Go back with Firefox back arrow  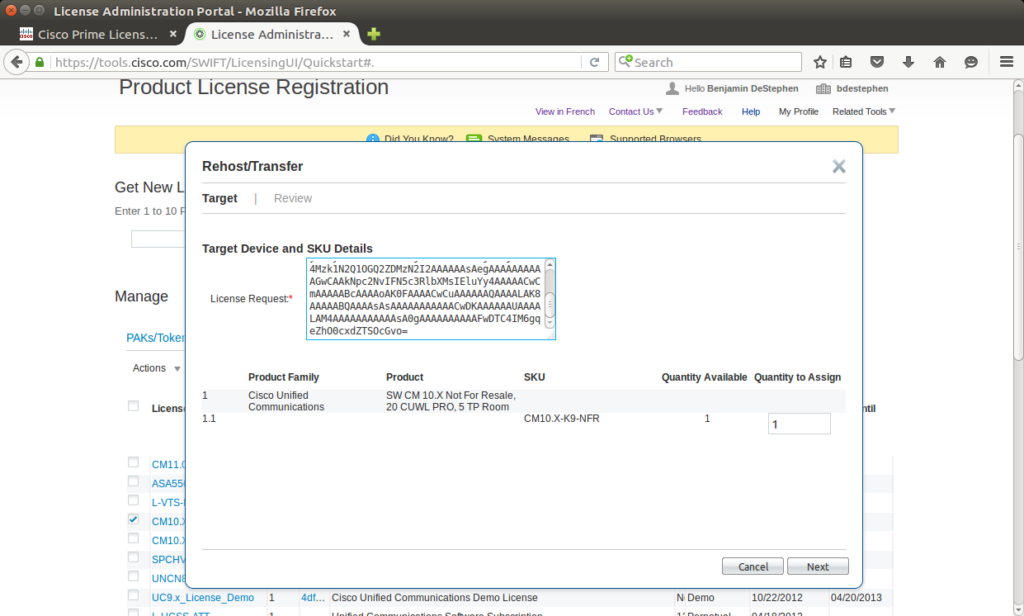click(16, 62)
